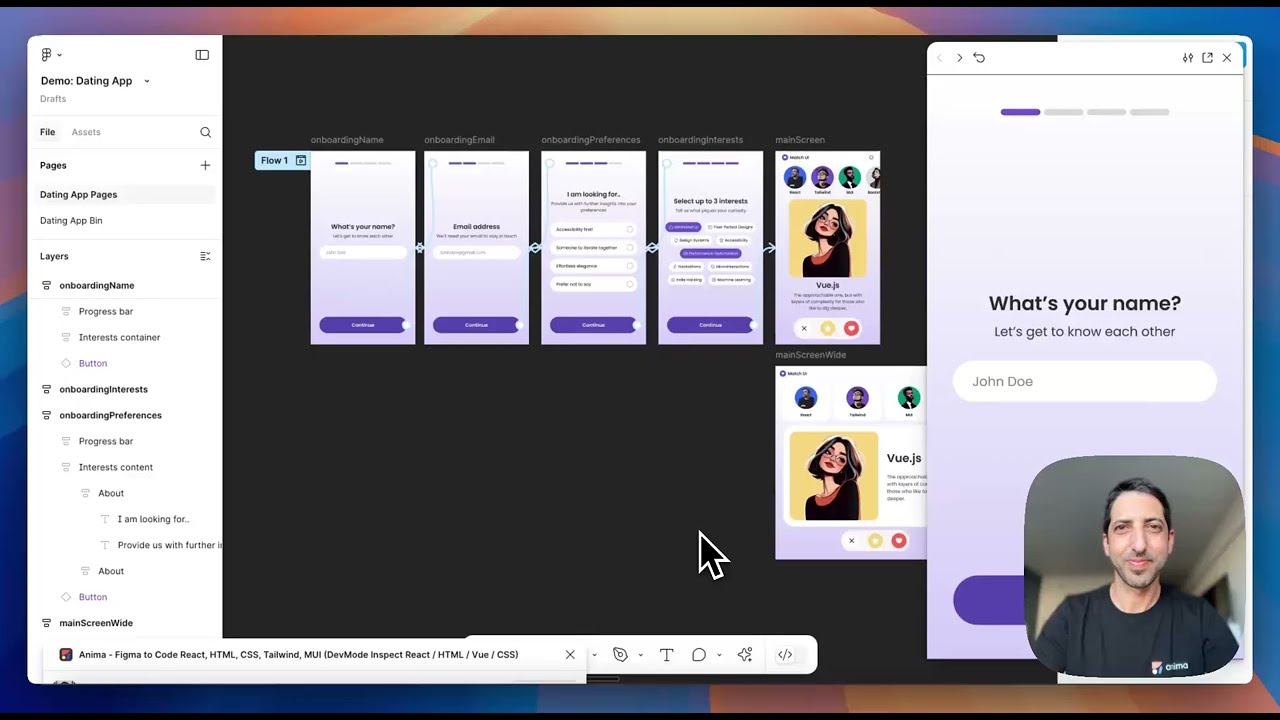The height and width of the screenshot is (720, 1280).
Task: Open the Figma main menu logo
Action: click(x=47, y=55)
